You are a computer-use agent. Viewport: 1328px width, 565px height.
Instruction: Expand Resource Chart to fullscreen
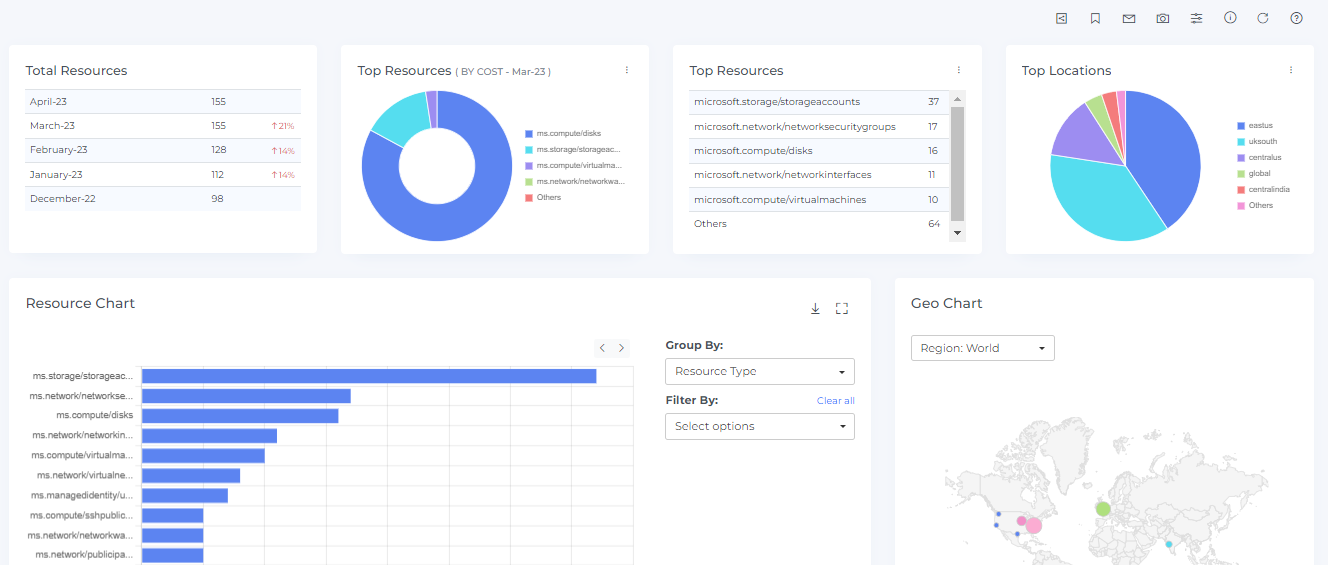pos(841,309)
